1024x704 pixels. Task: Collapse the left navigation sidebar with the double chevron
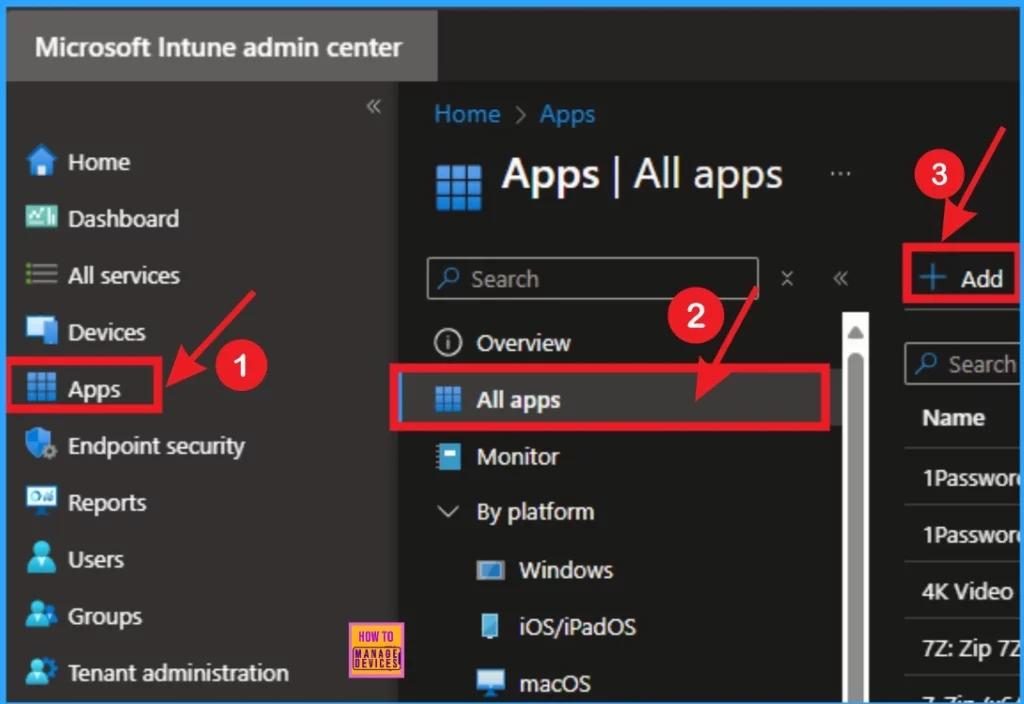tap(374, 106)
